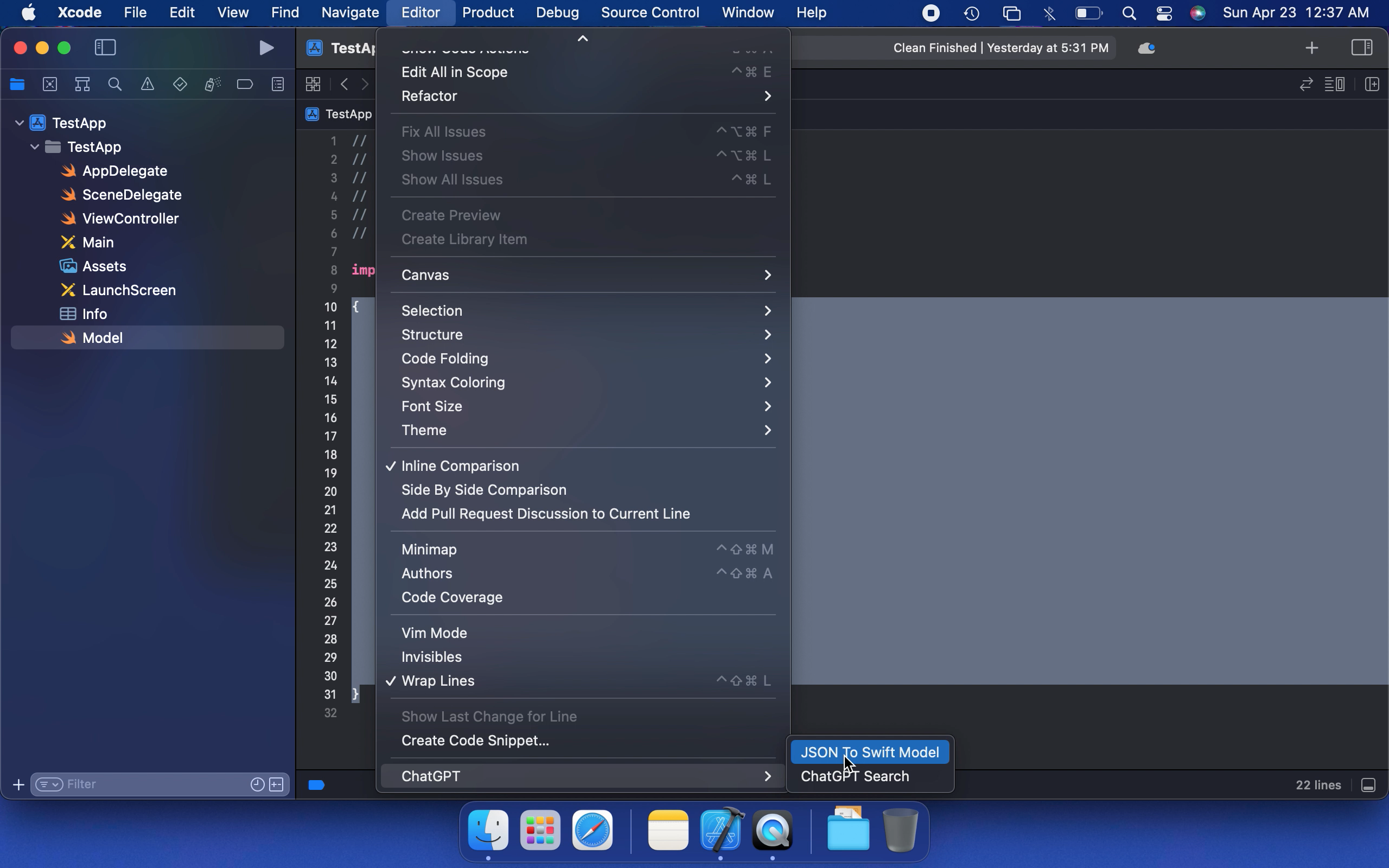Toggle the Wrap Lines option off
The image size is (1389, 868).
(437, 680)
